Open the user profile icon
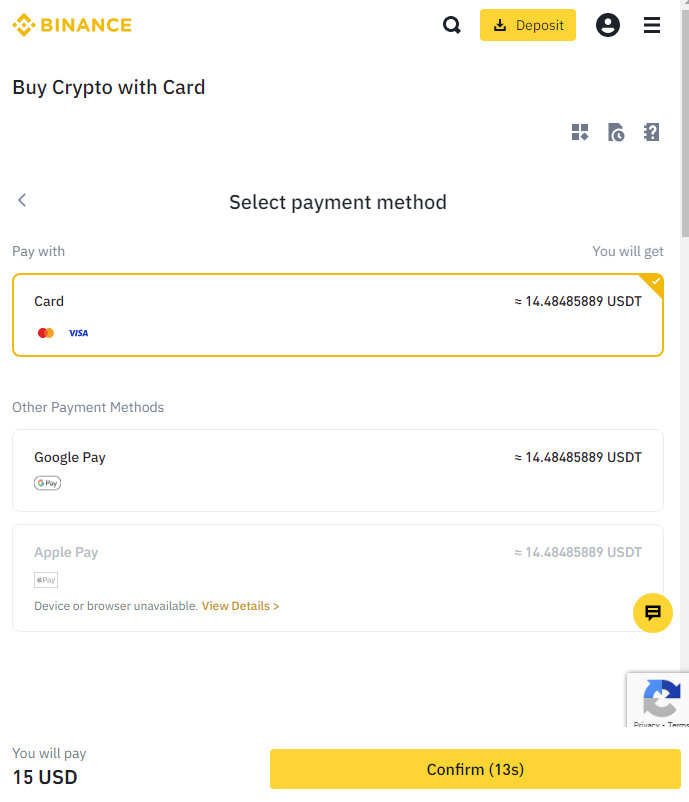The width and height of the screenshot is (689, 802). 608,25
